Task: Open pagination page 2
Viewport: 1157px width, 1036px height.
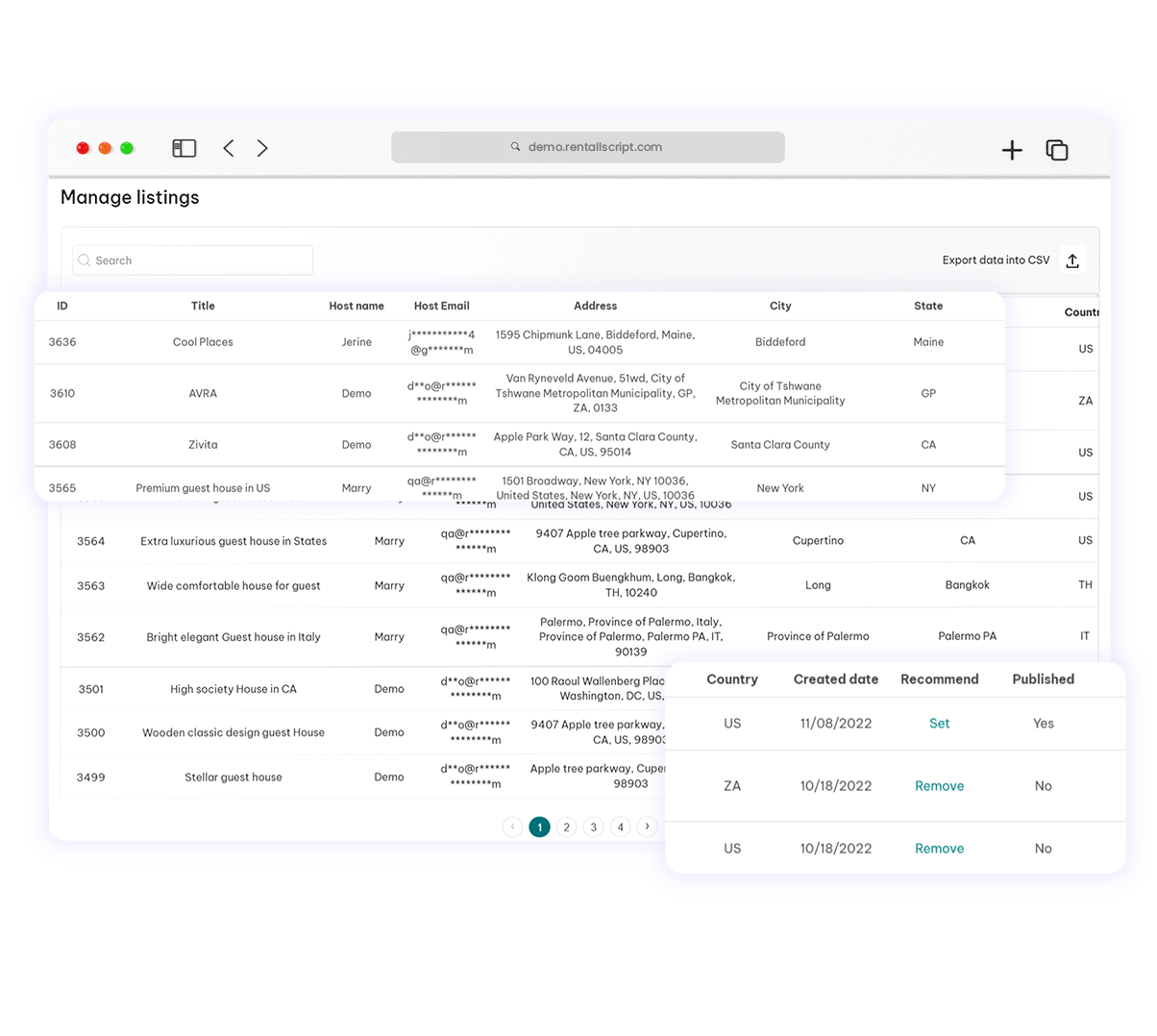Action: tap(566, 826)
